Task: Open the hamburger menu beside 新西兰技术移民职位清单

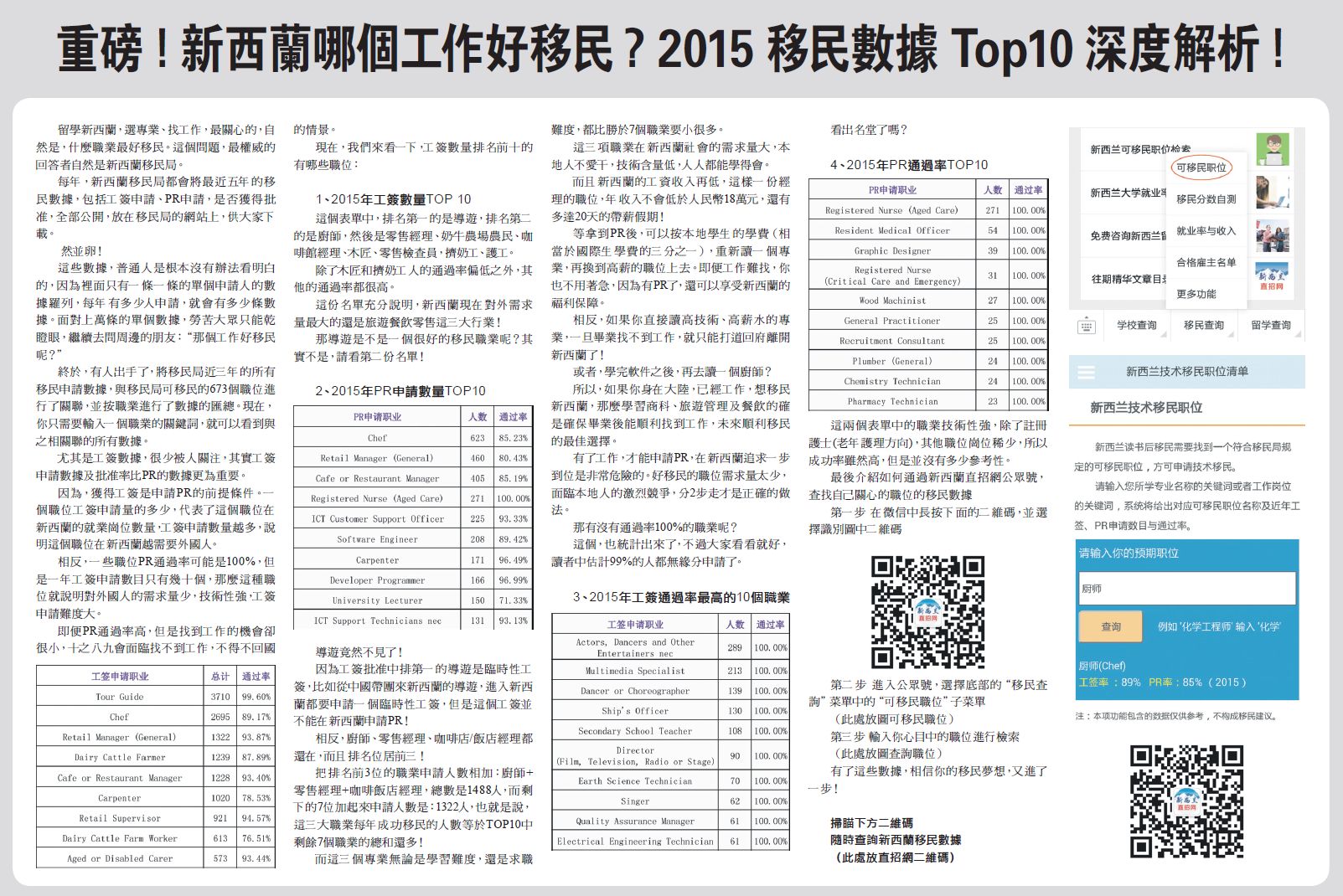Action: tap(1086, 372)
